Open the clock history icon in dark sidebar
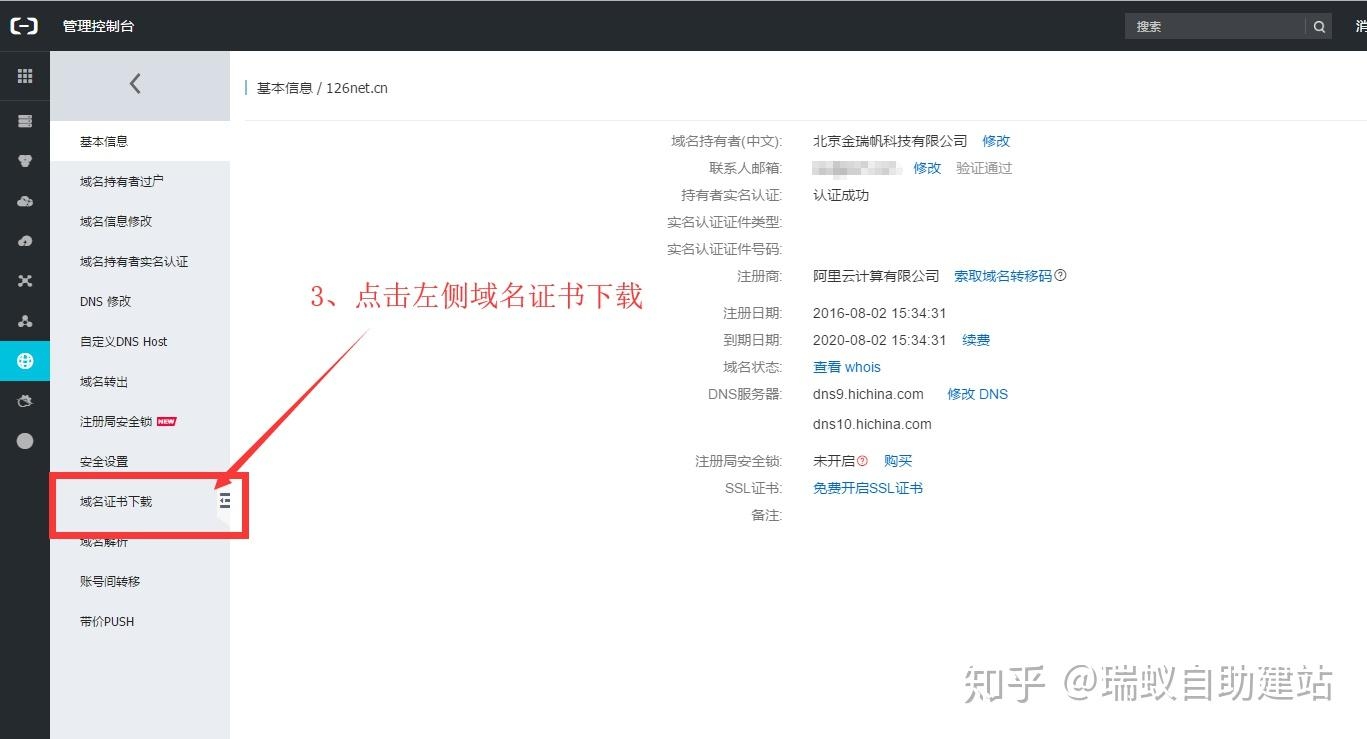 pyautogui.click(x=25, y=400)
